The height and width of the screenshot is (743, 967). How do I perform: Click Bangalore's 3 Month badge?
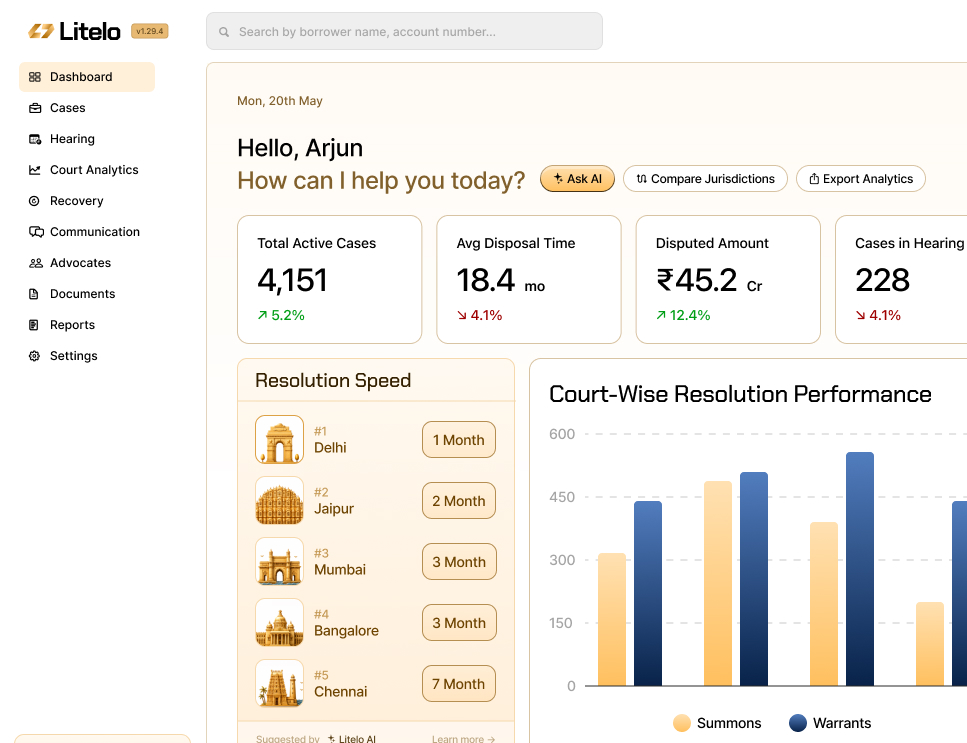[x=459, y=623]
